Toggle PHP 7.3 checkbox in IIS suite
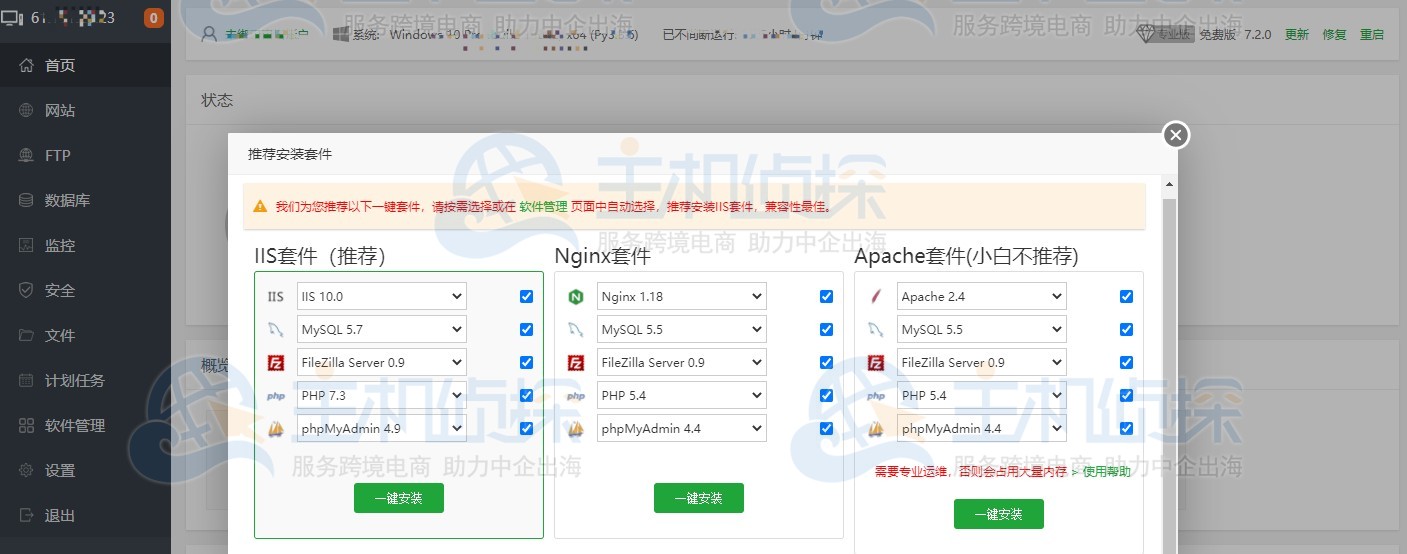Viewport: 1407px width, 554px height. (x=526, y=395)
